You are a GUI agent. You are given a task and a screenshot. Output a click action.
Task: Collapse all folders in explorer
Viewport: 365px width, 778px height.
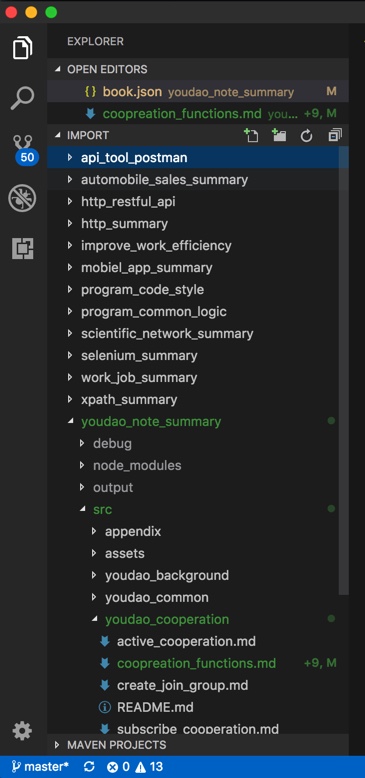pos(335,135)
